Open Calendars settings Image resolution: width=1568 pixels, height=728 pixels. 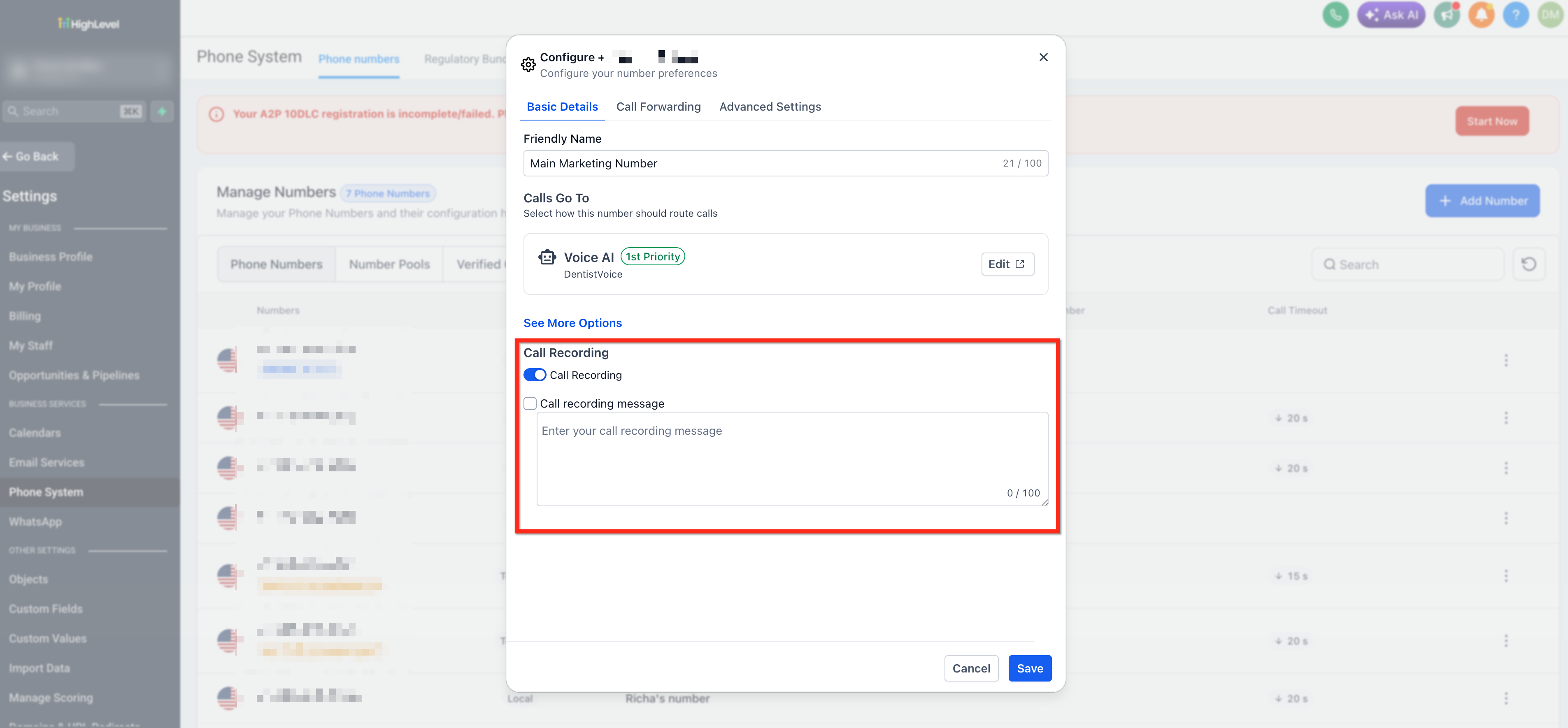[35, 433]
